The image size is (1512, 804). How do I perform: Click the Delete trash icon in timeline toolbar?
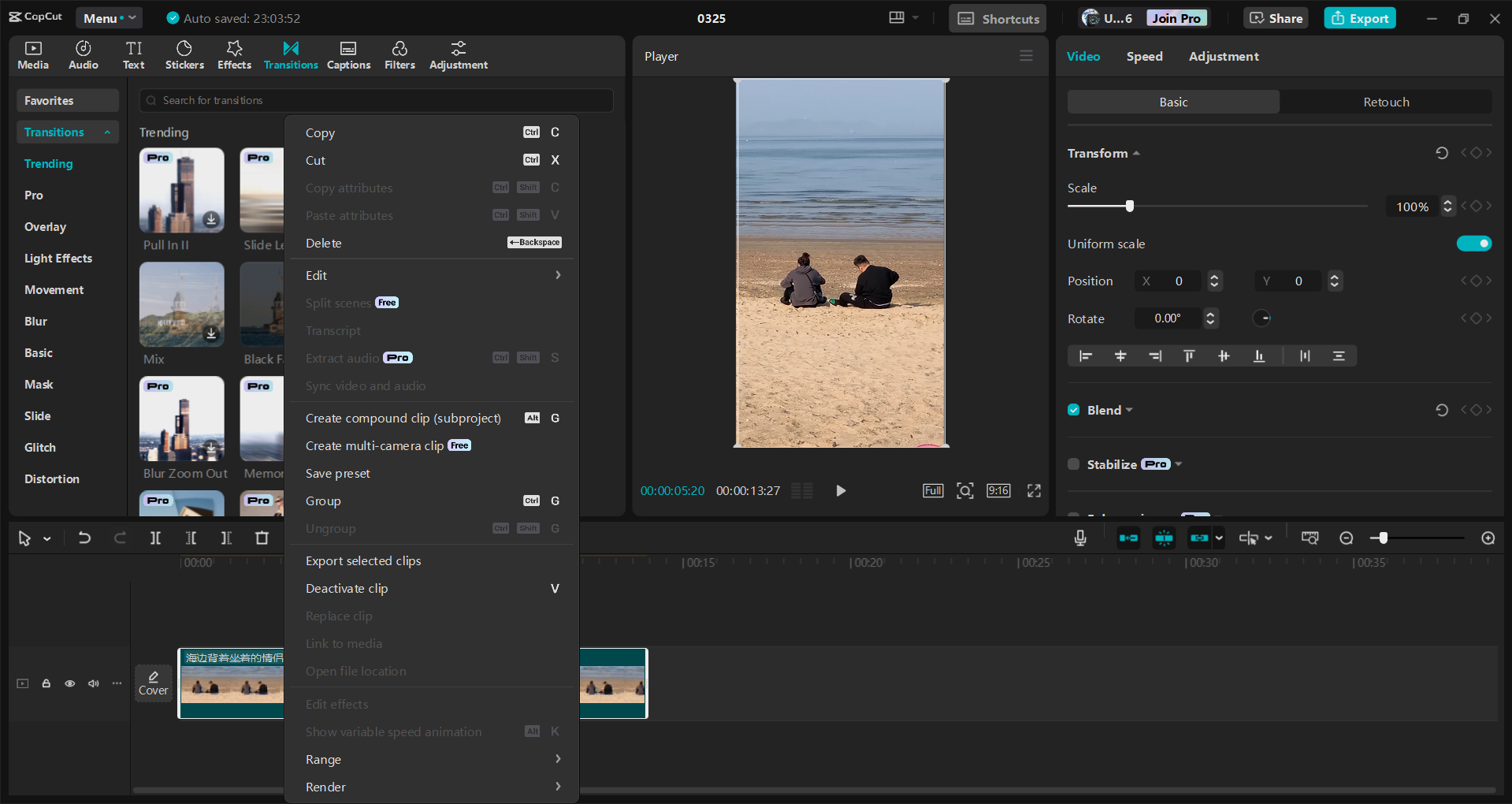point(262,538)
